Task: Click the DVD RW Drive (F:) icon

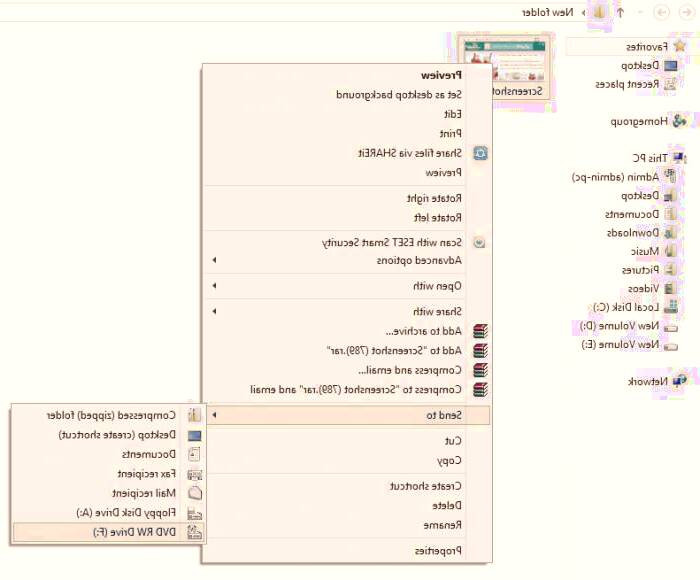Action: [x=195, y=532]
